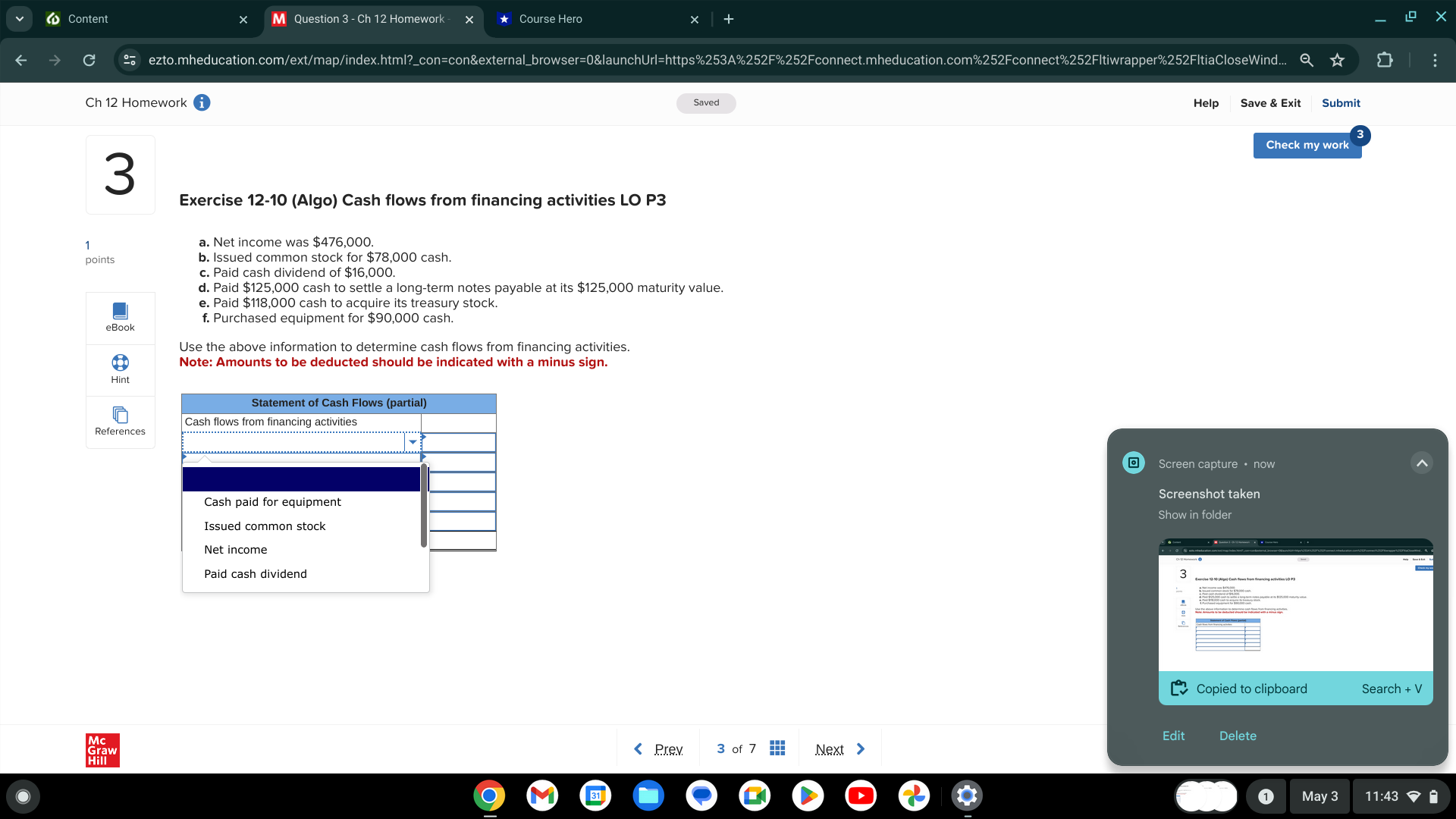Image resolution: width=1456 pixels, height=819 pixels.
Task: Click the Hint icon
Action: pyautogui.click(x=120, y=369)
